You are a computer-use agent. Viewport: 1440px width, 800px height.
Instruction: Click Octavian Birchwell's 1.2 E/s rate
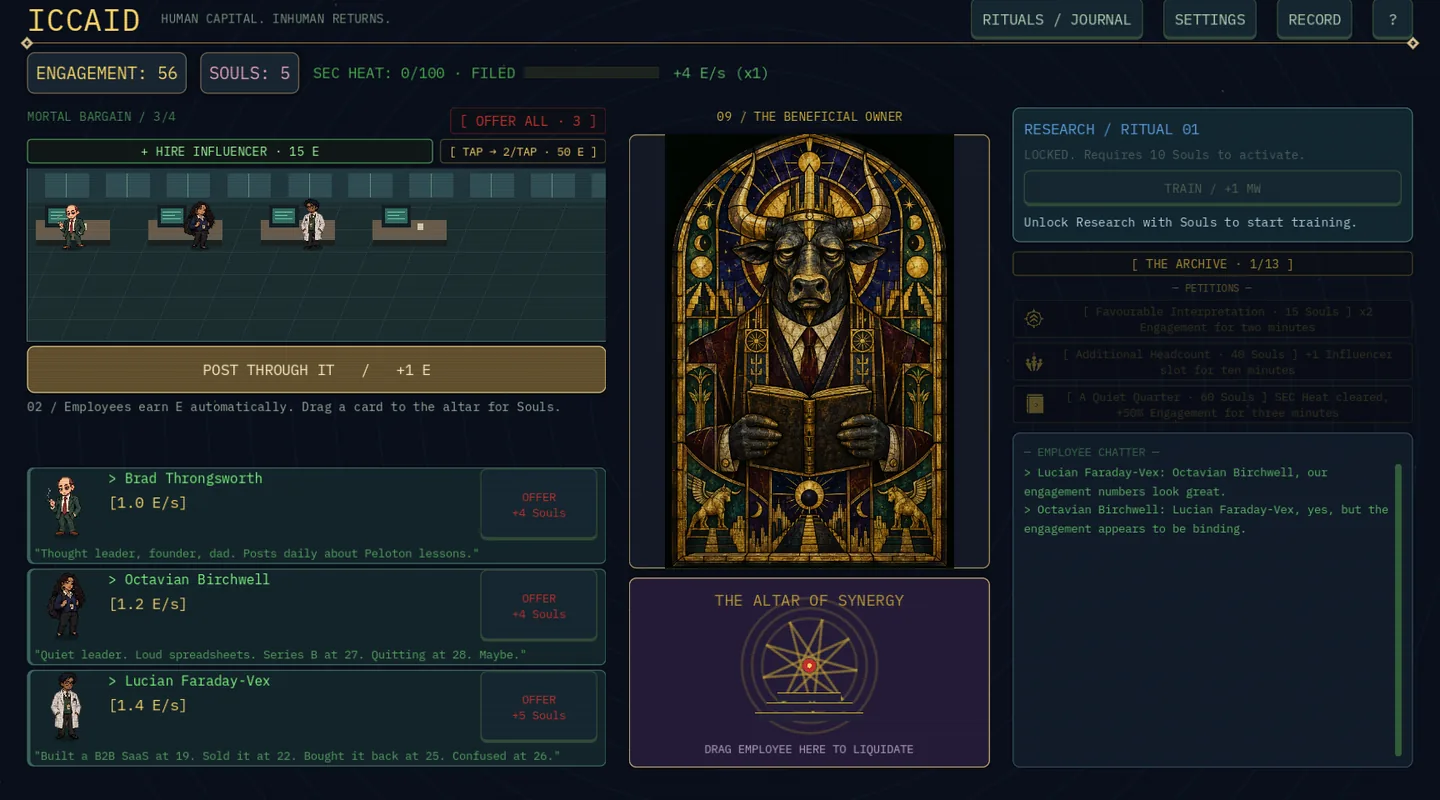148,604
